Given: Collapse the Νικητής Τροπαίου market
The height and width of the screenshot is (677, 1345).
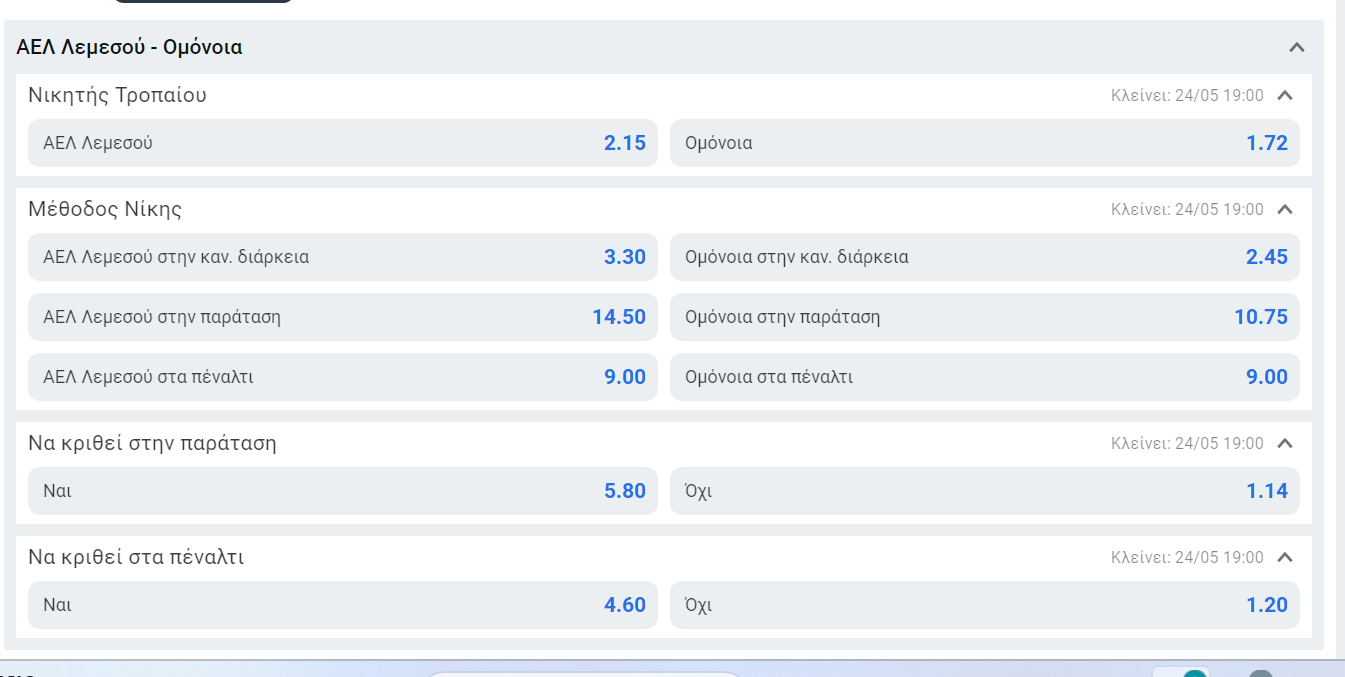Looking at the screenshot, I should 1286,96.
